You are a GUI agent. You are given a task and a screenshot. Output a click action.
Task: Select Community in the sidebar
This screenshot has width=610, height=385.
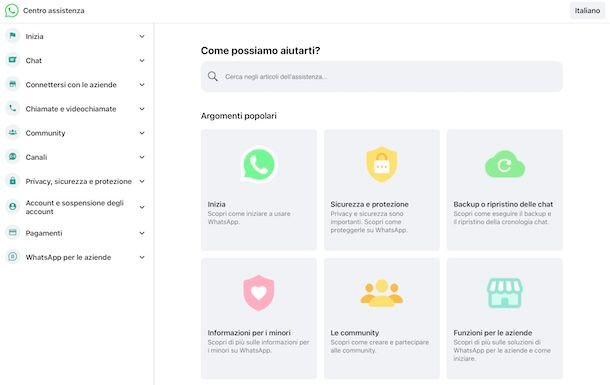point(46,133)
